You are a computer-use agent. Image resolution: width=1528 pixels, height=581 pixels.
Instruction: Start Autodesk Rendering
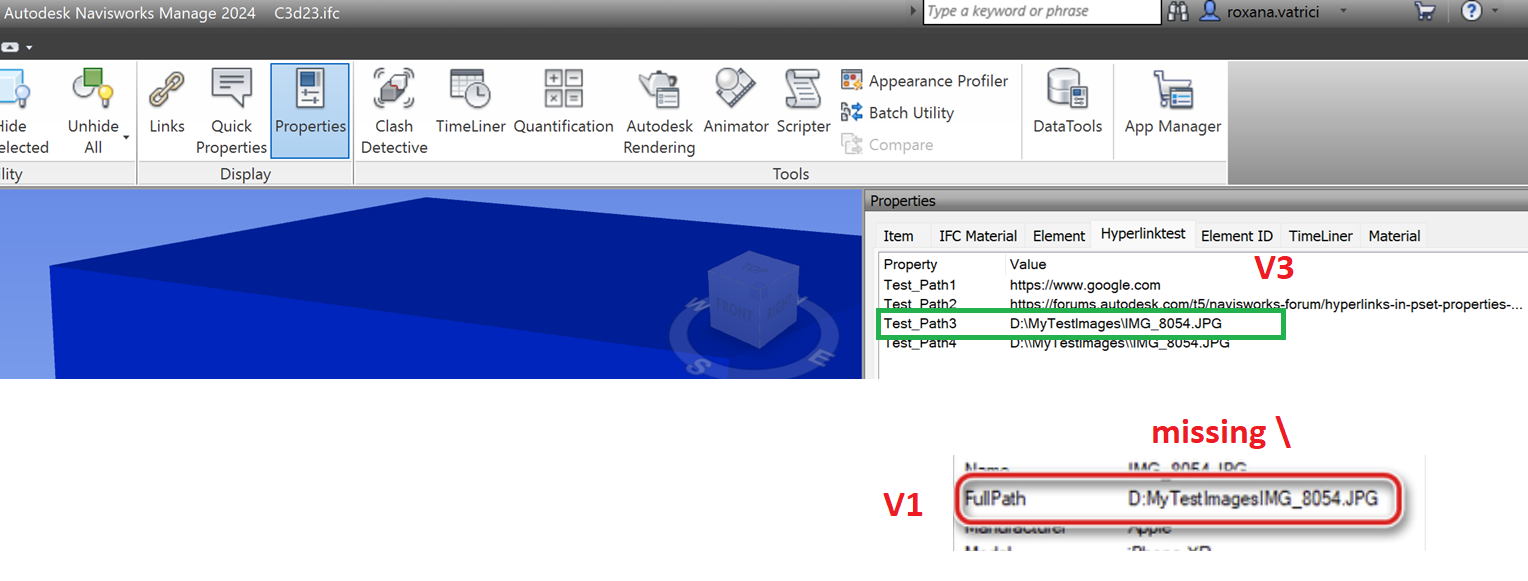658,110
